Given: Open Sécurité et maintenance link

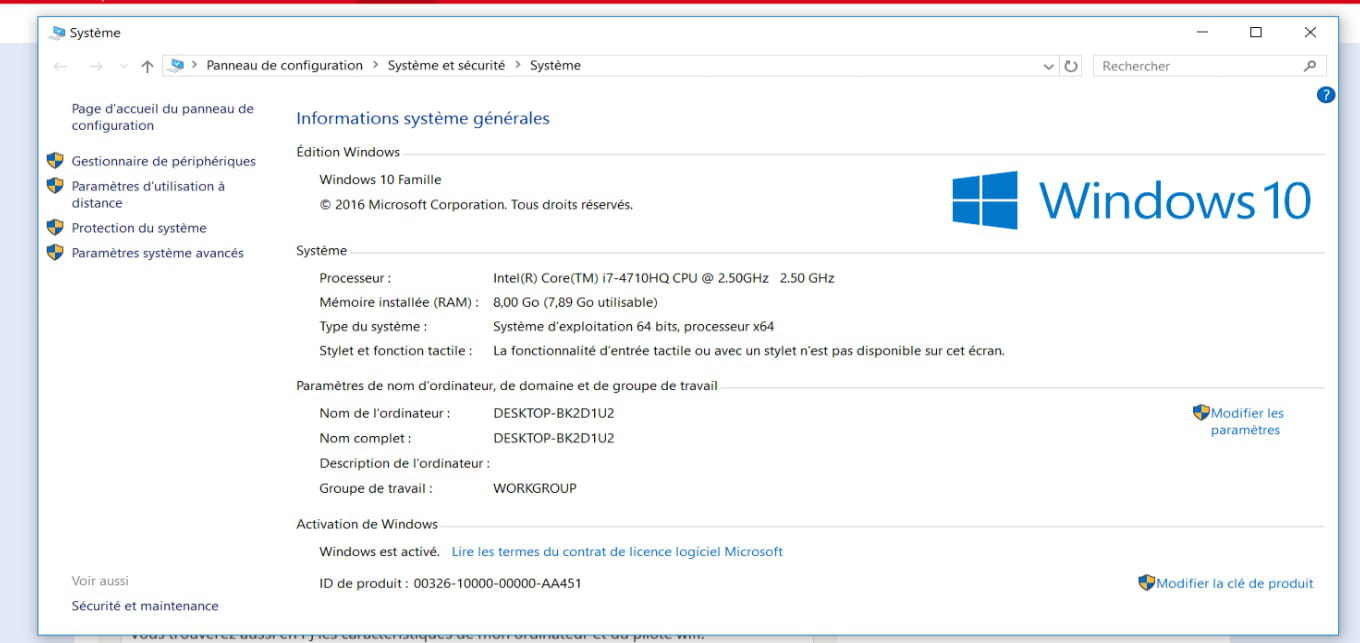Looking at the screenshot, I should click(x=145, y=606).
